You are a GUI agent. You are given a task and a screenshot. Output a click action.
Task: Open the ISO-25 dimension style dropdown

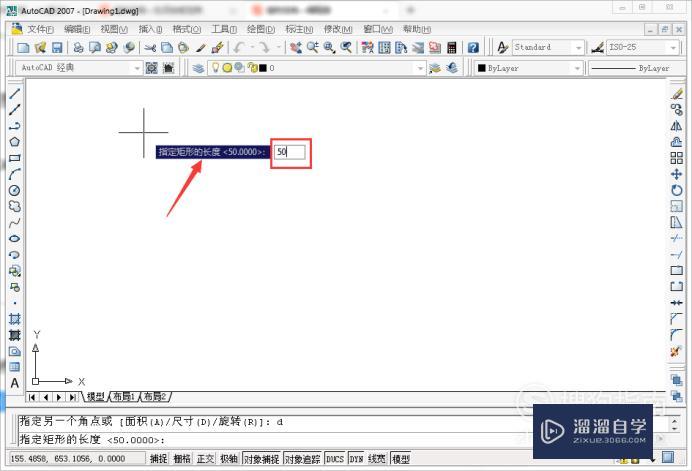[673, 47]
